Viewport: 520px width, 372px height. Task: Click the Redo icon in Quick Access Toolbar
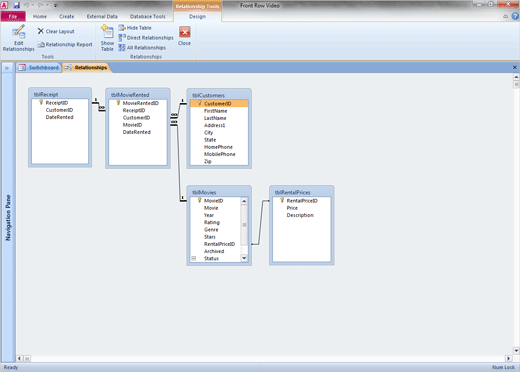41,5
